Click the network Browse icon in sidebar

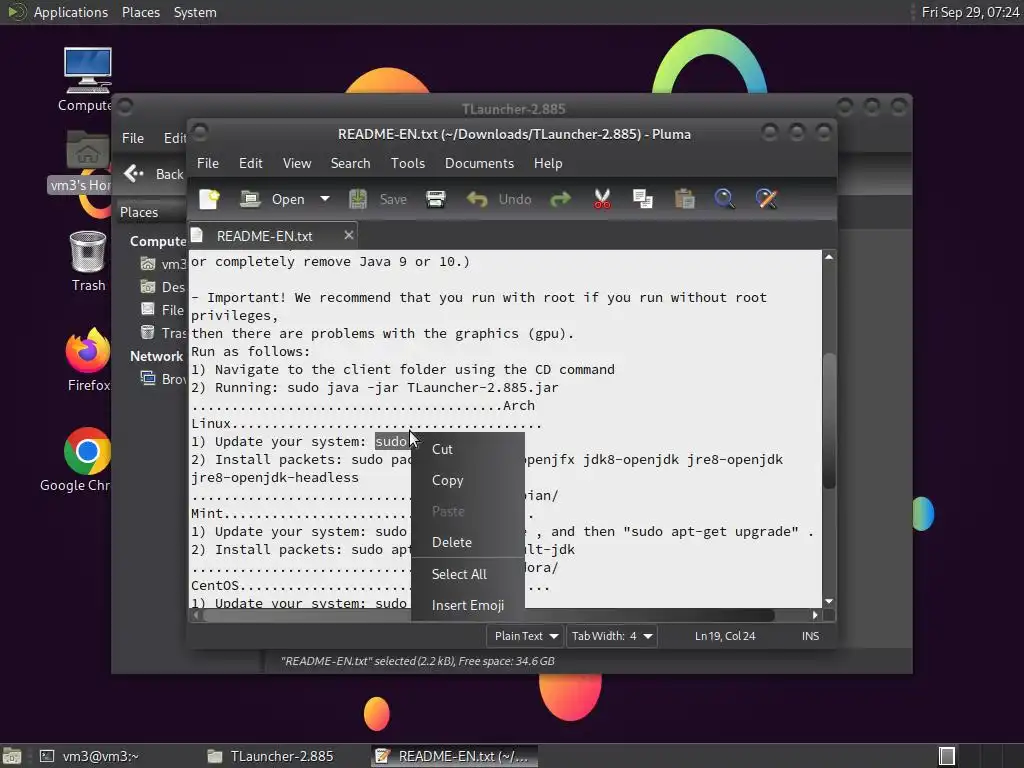[x=148, y=378]
